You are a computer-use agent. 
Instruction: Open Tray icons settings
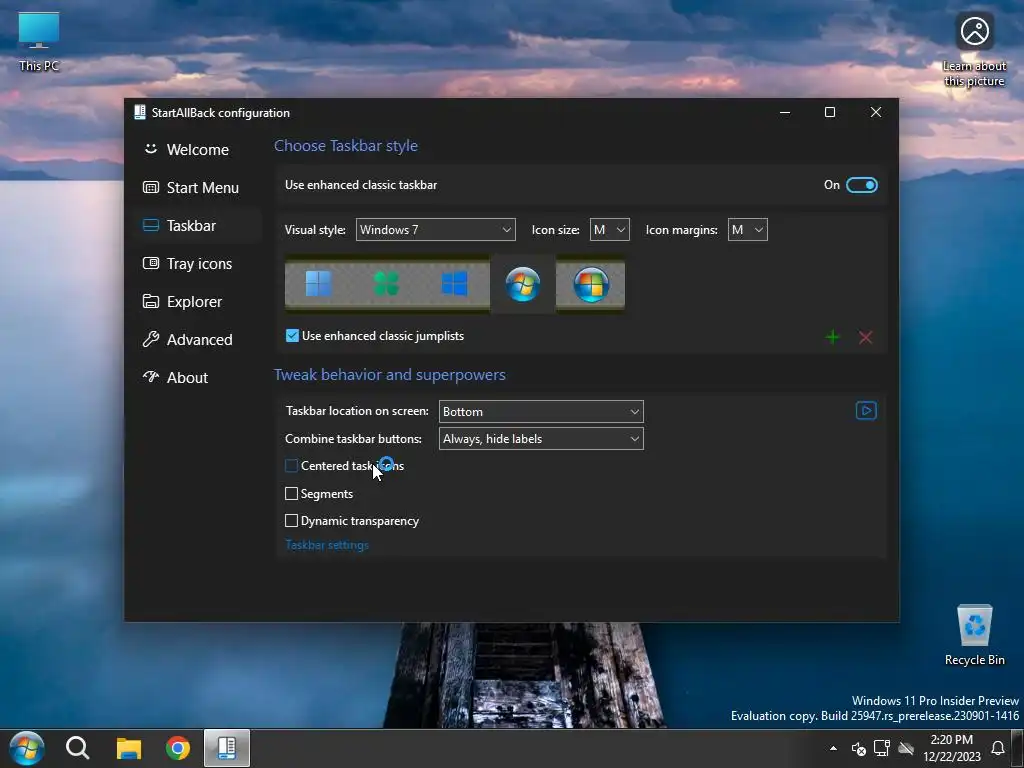tap(197, 263)
